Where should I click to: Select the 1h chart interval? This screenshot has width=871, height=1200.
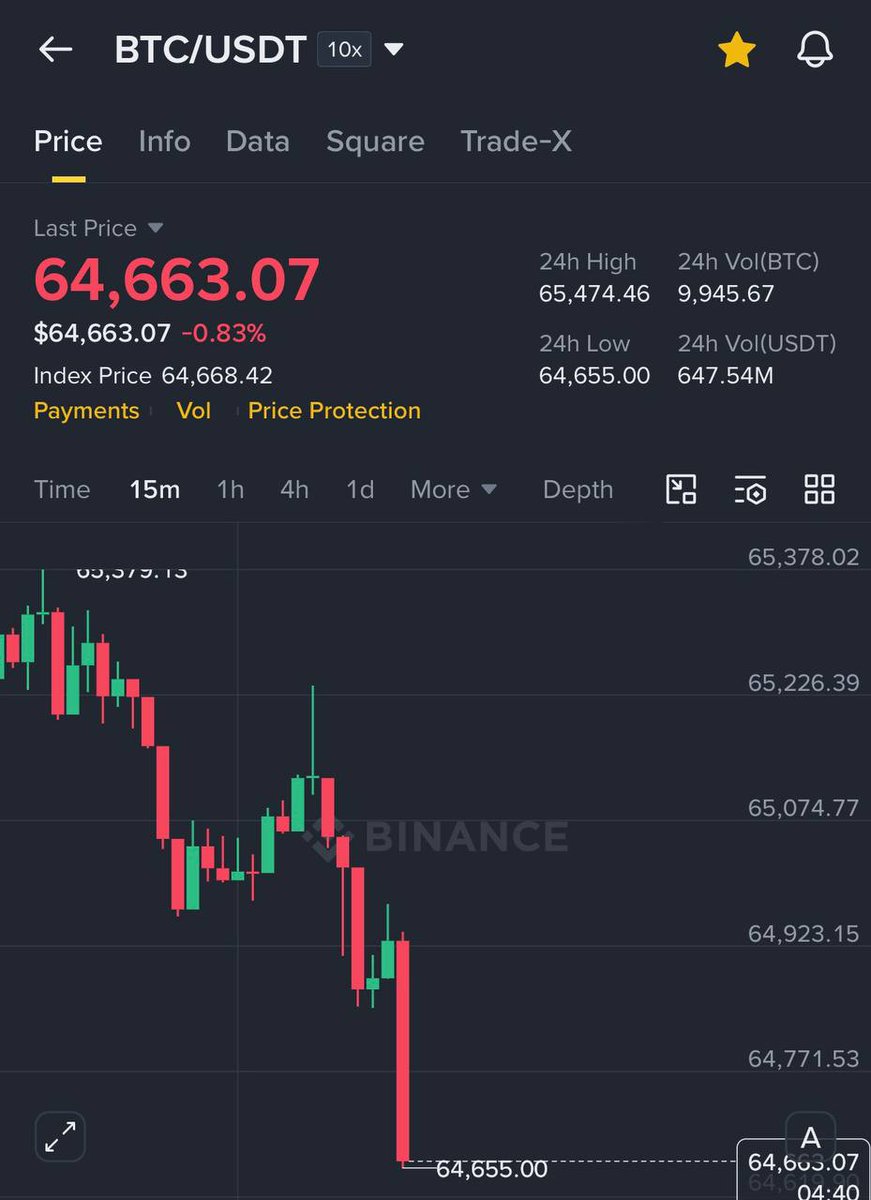(x=230, y=489)
